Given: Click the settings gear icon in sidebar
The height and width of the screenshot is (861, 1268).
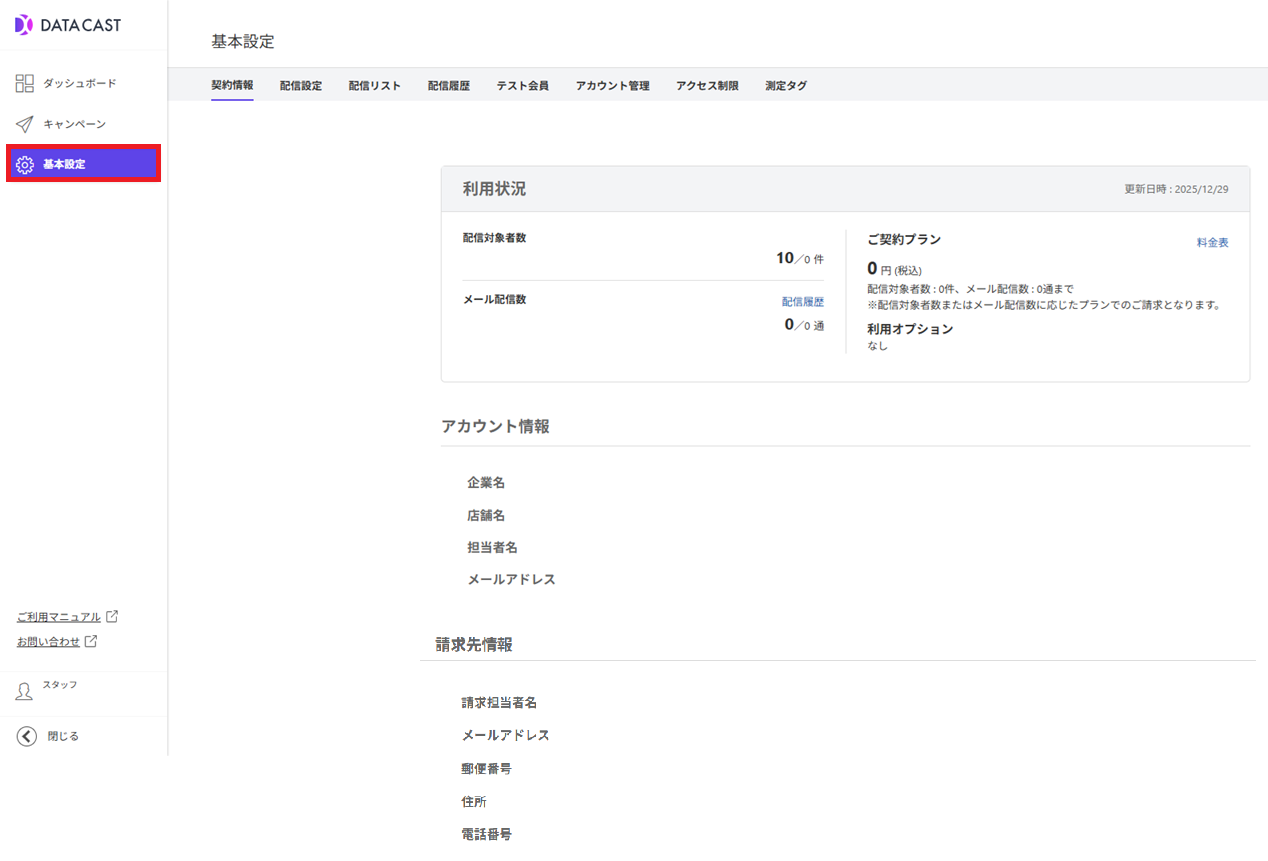Looking at the screenshot, I should 25,164.
